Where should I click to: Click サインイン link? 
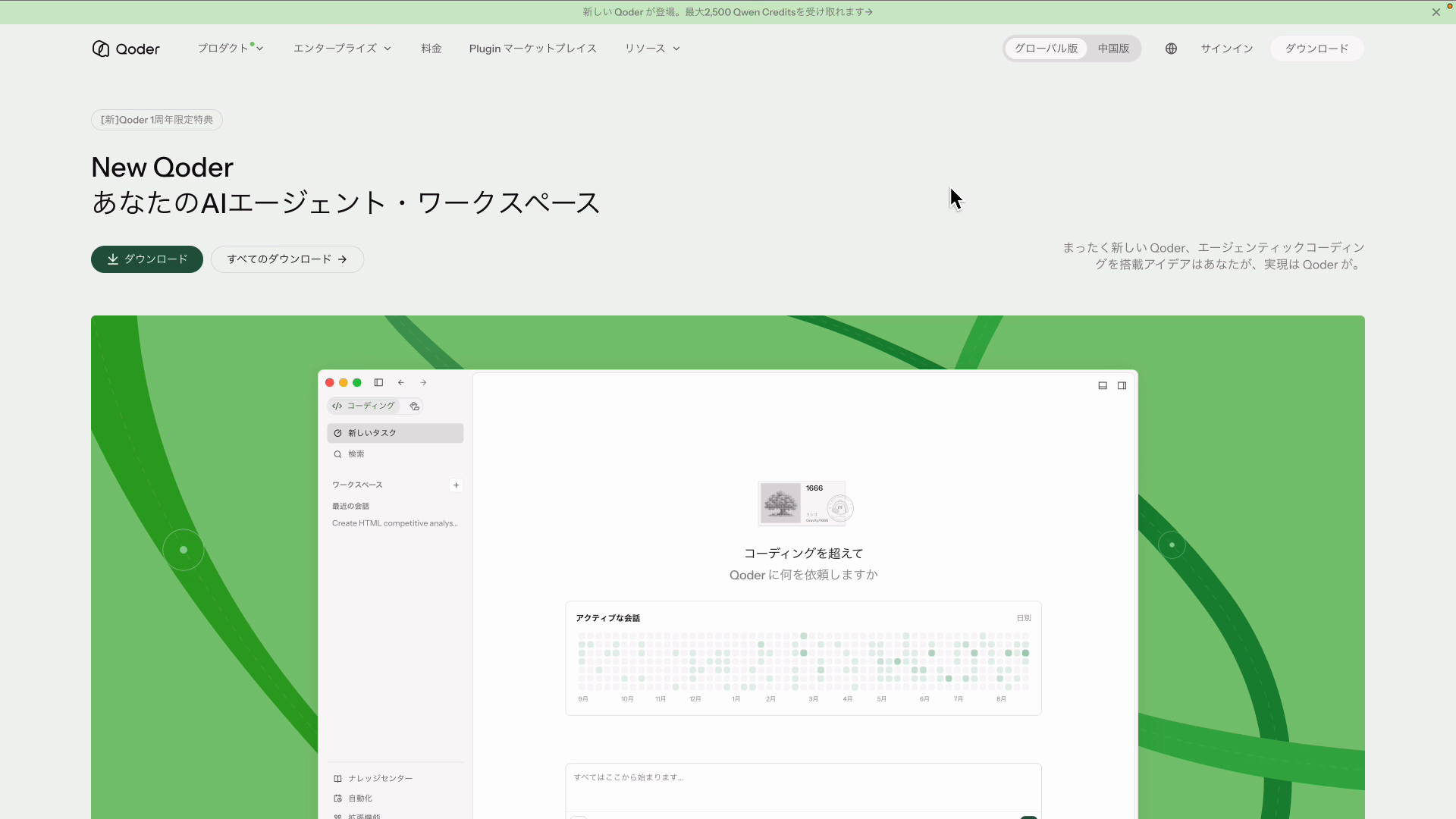1226,49
